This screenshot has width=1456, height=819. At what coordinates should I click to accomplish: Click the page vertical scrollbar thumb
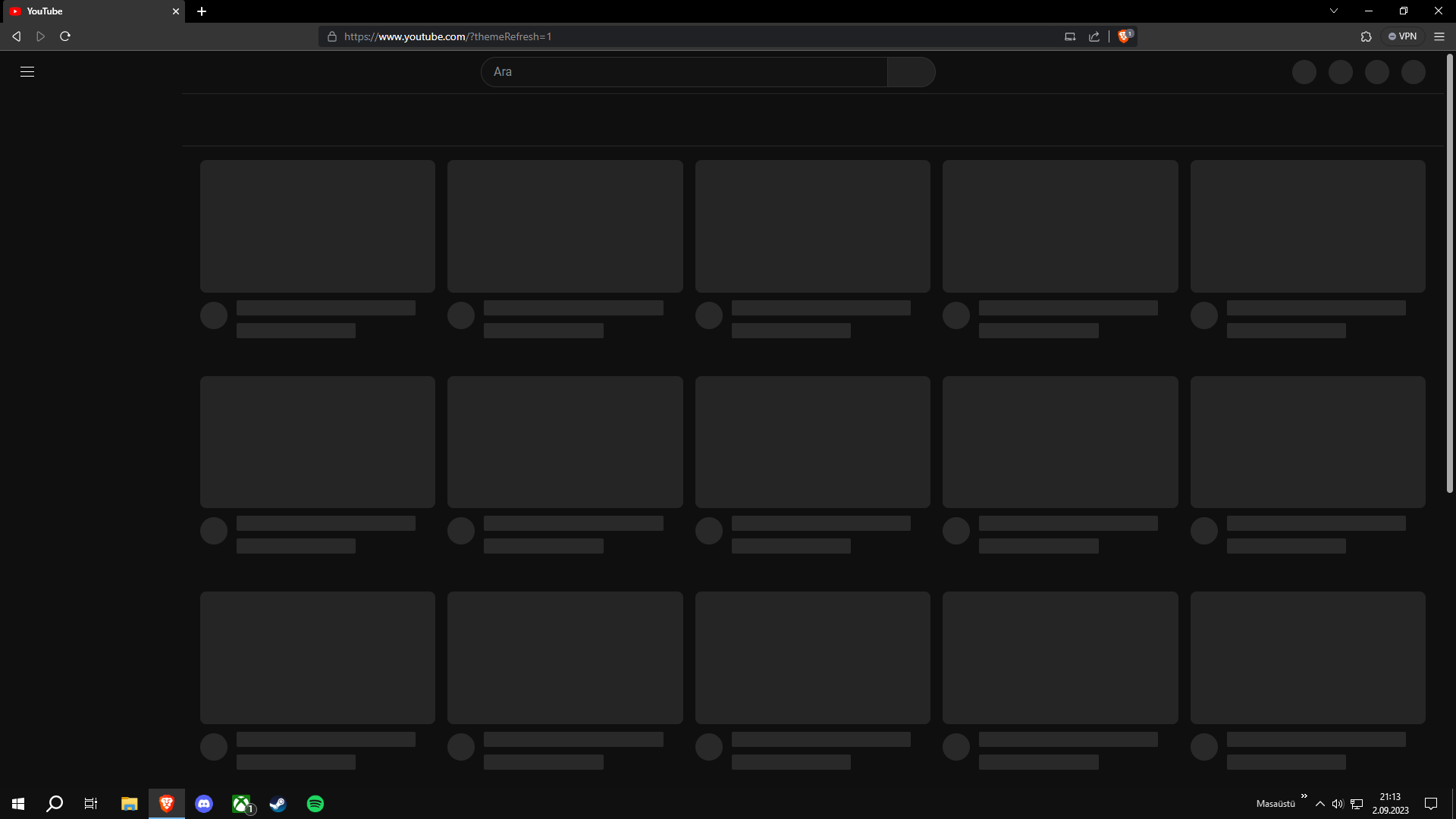1450,273
